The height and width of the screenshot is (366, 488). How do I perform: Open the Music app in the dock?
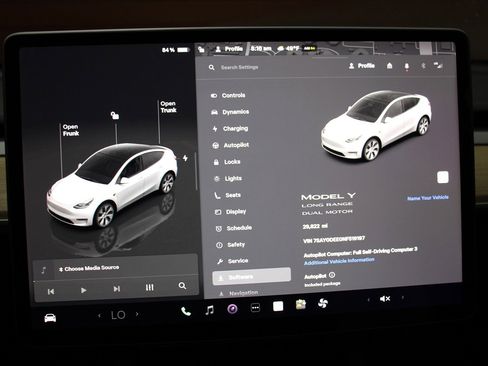coord(209,310)
